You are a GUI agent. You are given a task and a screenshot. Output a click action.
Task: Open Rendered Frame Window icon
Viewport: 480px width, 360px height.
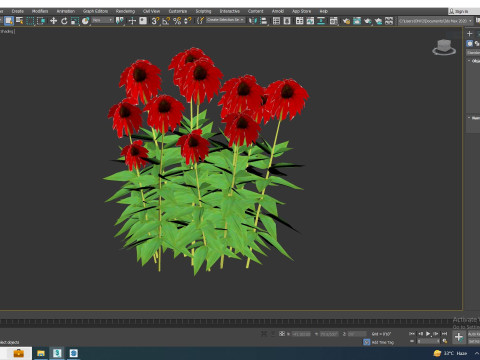357,21
